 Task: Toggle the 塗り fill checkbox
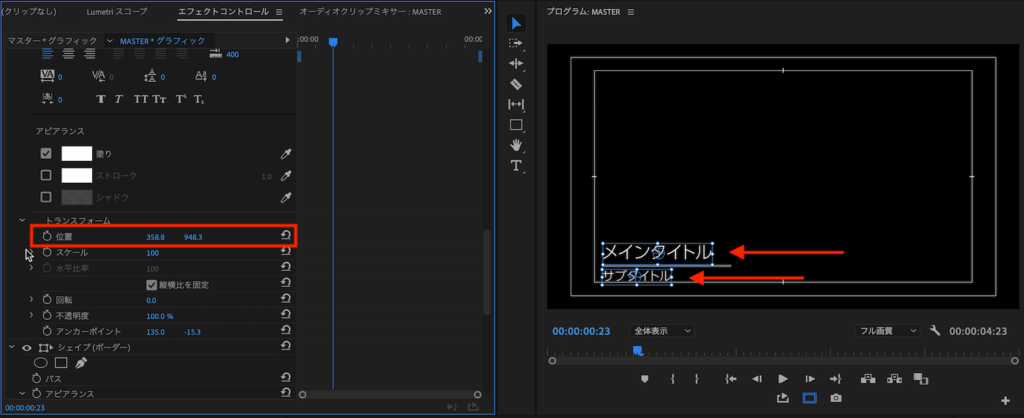[x=46, y=154]
